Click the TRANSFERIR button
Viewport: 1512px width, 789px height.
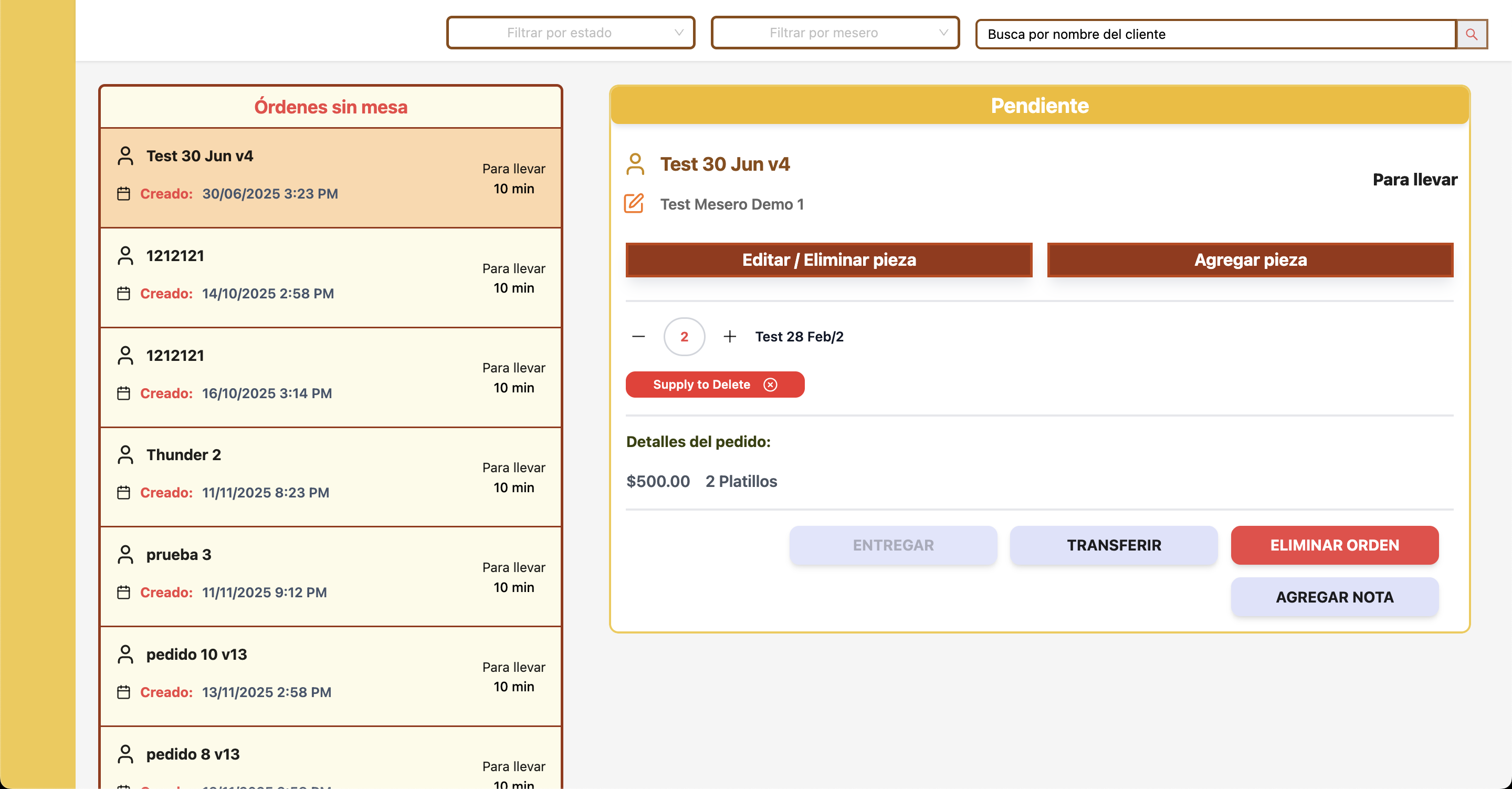click(x=1114, y=545)
